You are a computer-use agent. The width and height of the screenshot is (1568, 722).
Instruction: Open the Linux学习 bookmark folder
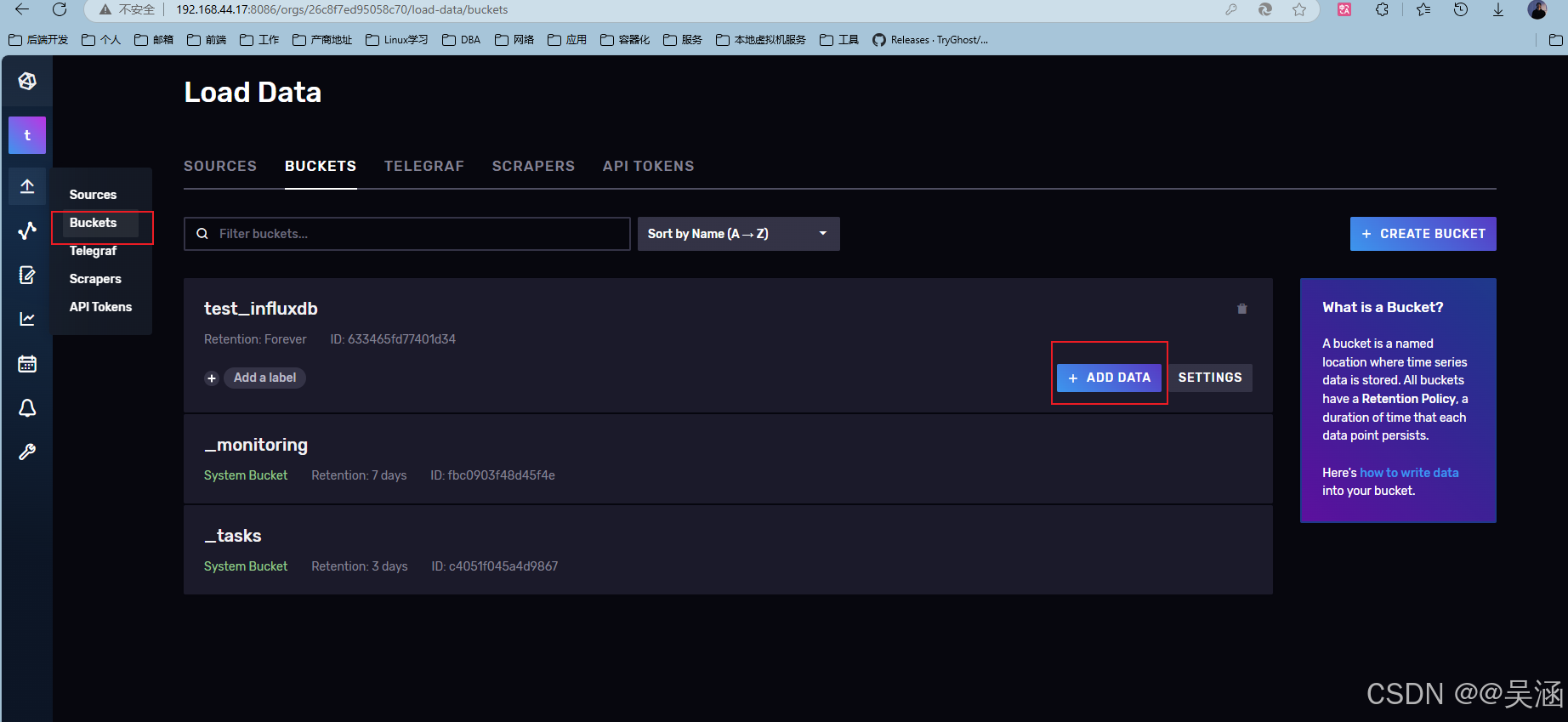click(x=397, y=40)
